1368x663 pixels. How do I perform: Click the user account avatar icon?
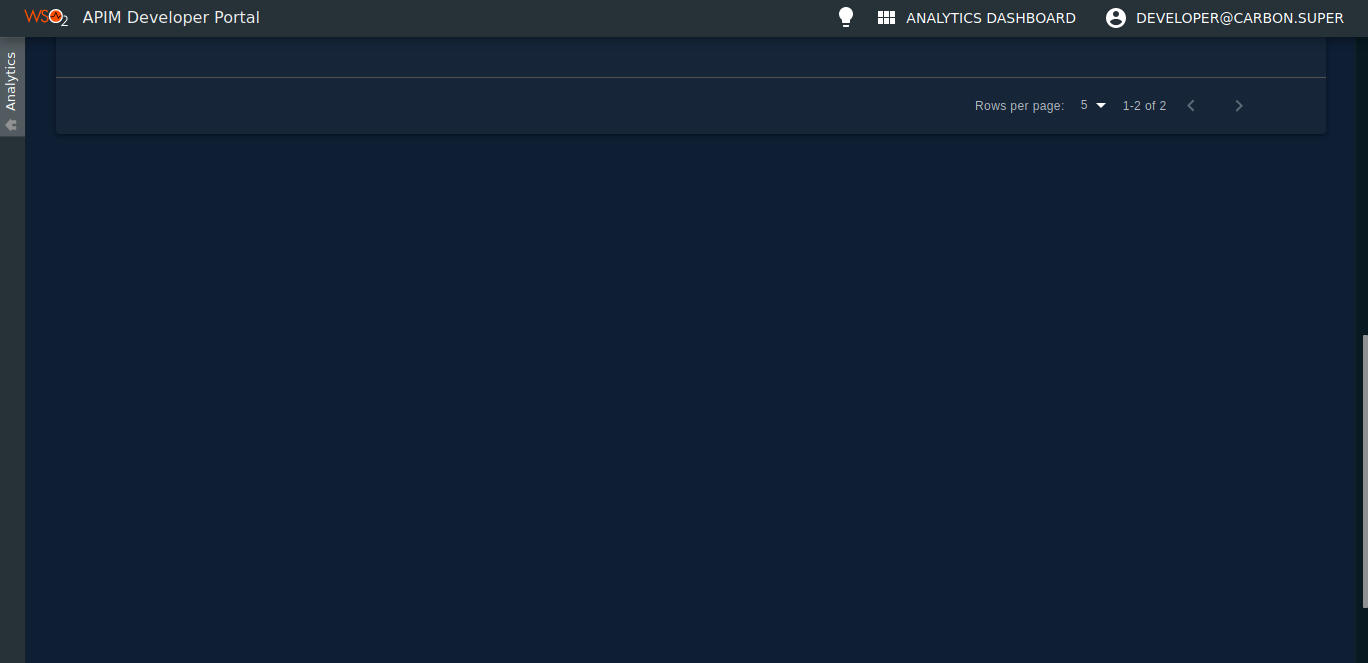(1116, 18)
